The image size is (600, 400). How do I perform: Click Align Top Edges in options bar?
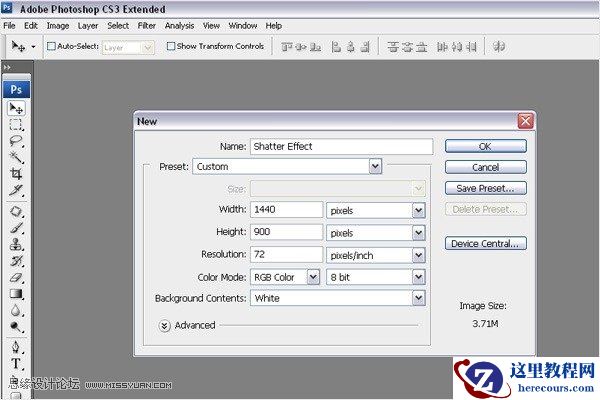pyautogui.click(x=287, y=47)
